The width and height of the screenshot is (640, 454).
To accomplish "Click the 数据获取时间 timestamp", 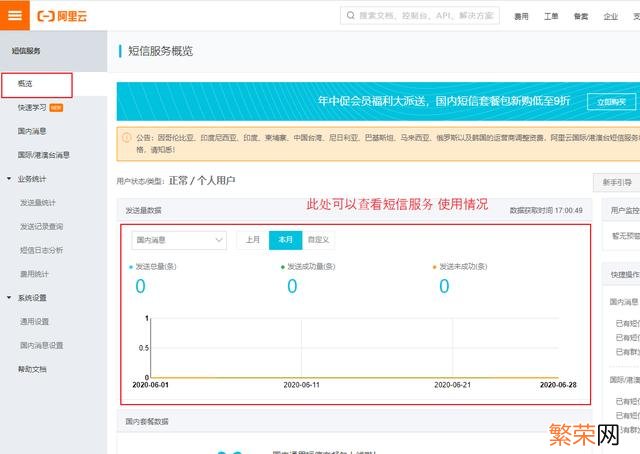I will click(546, 210).
